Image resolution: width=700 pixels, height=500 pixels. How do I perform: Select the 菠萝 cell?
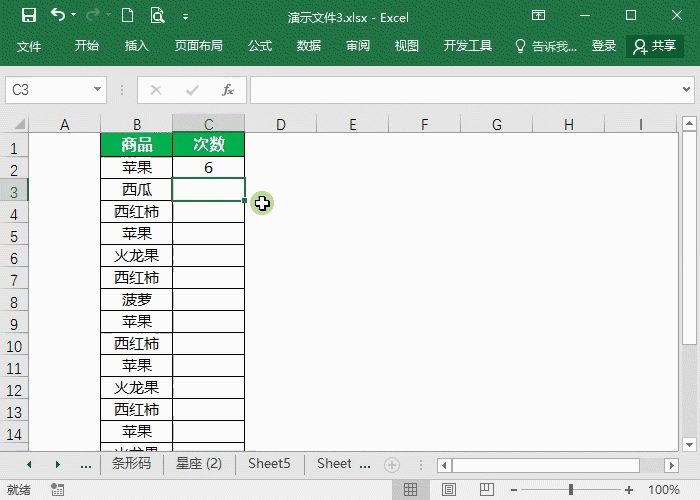pyautogui.click(x=137, y=300)
